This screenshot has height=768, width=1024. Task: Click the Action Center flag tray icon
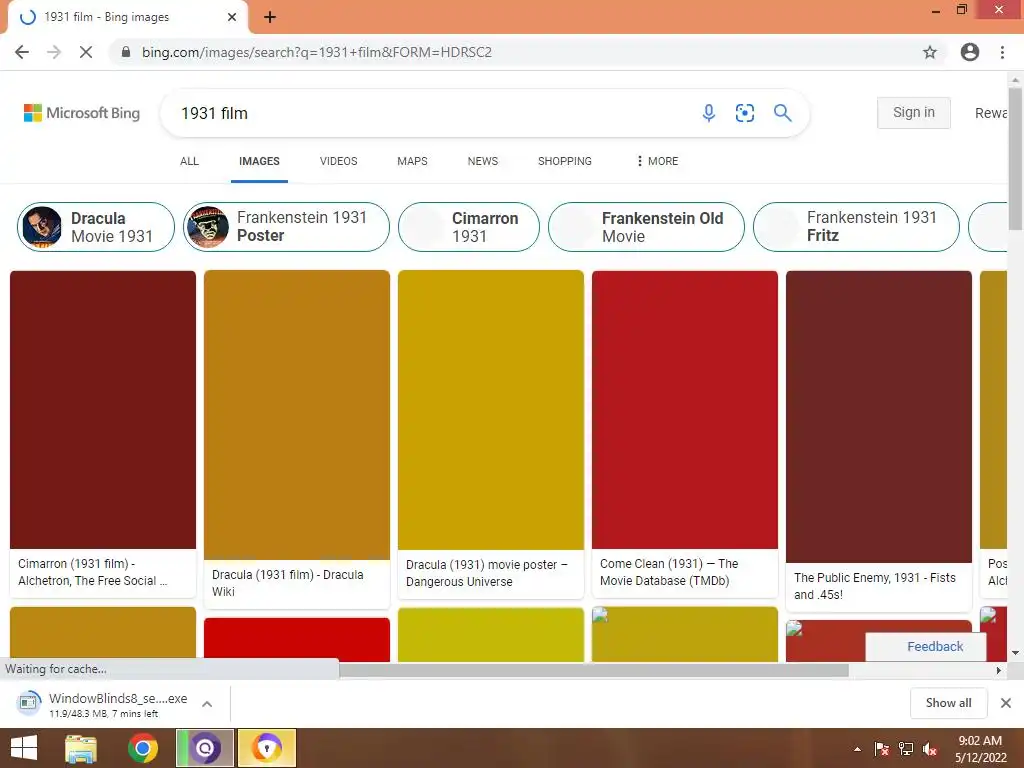[x=882, y=749]
